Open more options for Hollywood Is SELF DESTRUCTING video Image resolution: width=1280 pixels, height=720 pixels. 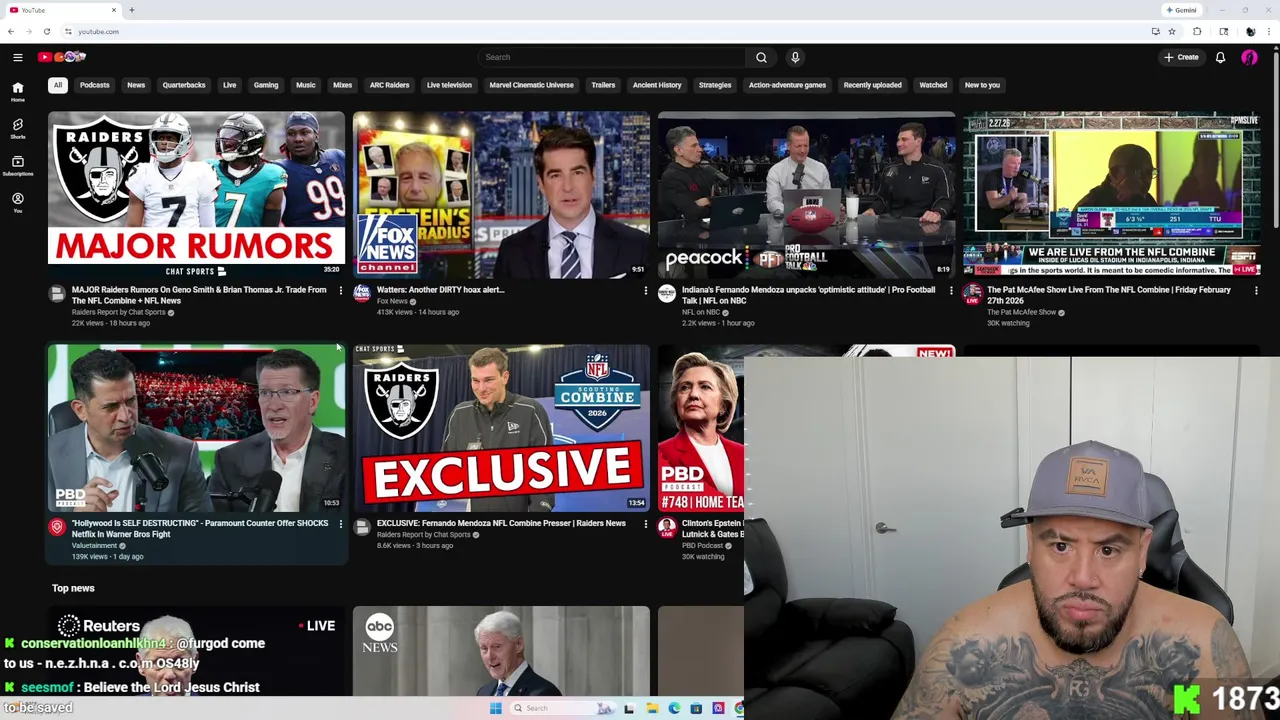point(340,524)
